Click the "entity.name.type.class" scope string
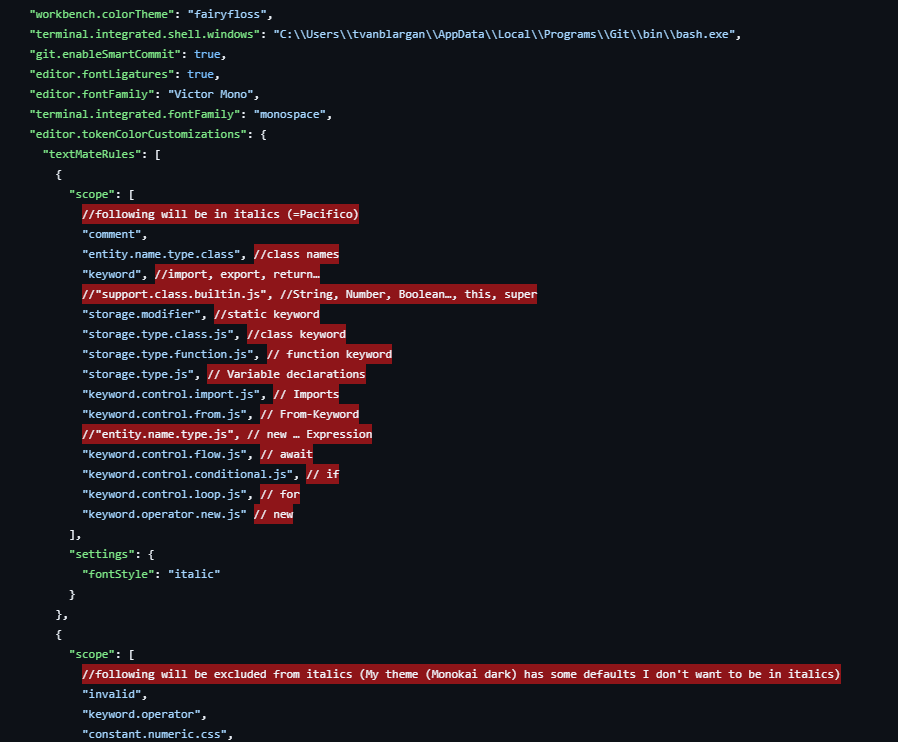This screenshot has height=742, width=898. (x=161, y=254)
